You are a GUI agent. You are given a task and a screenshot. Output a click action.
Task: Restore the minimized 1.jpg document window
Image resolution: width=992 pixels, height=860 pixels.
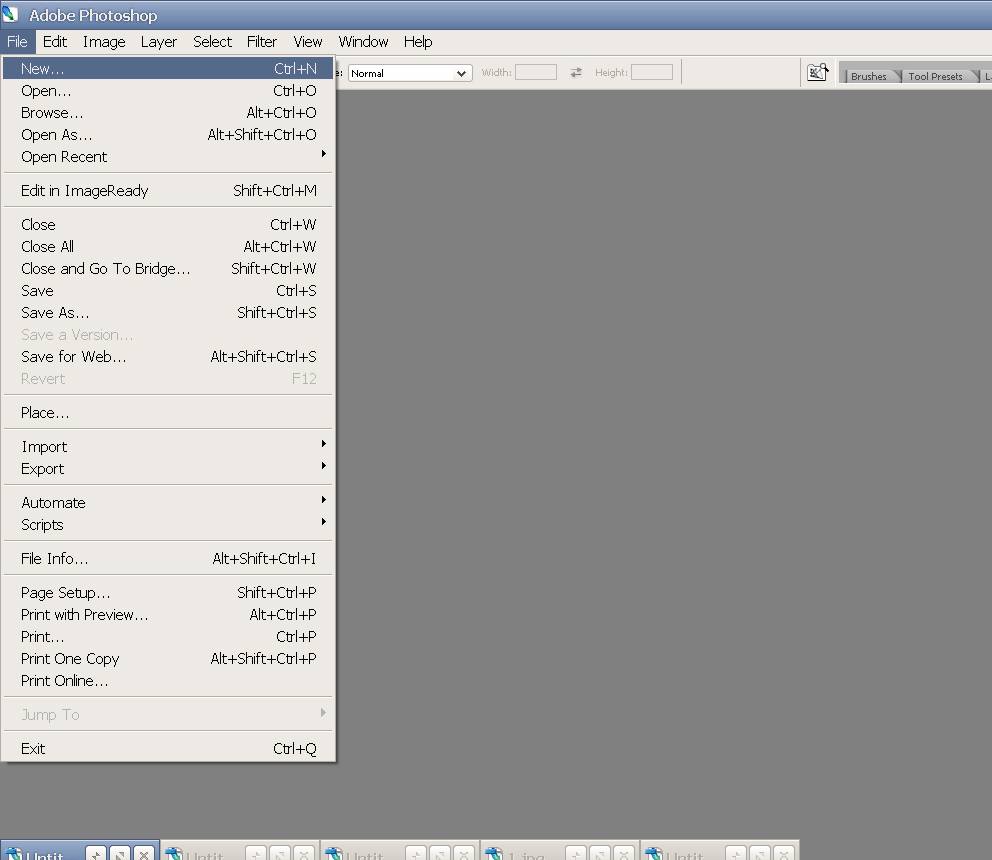coord(576,854)
